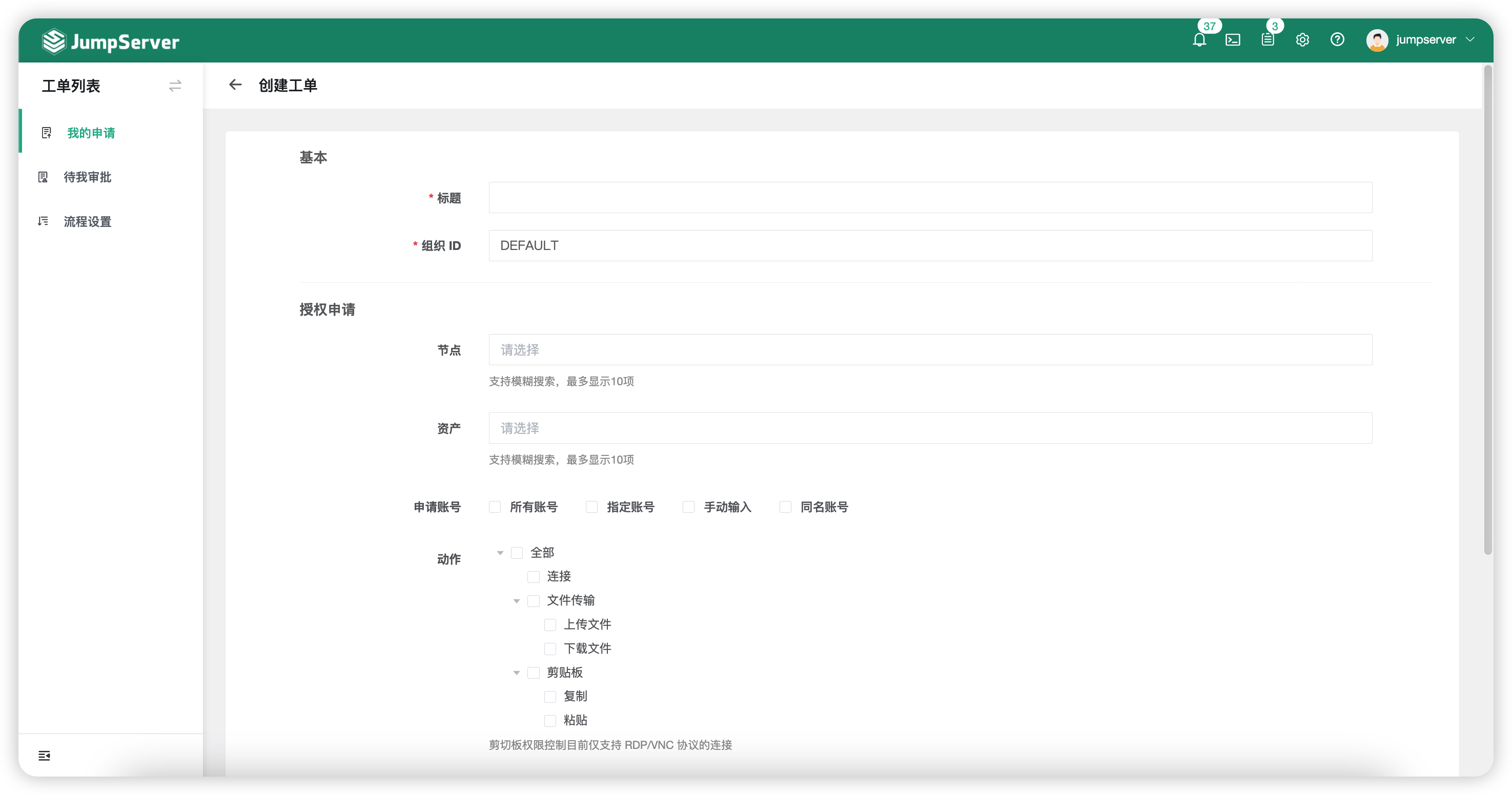Screen dimensions: 1512x795
Task: Open the jumpserver account dropdown arrow
Action: click(x=1470, y=40)
